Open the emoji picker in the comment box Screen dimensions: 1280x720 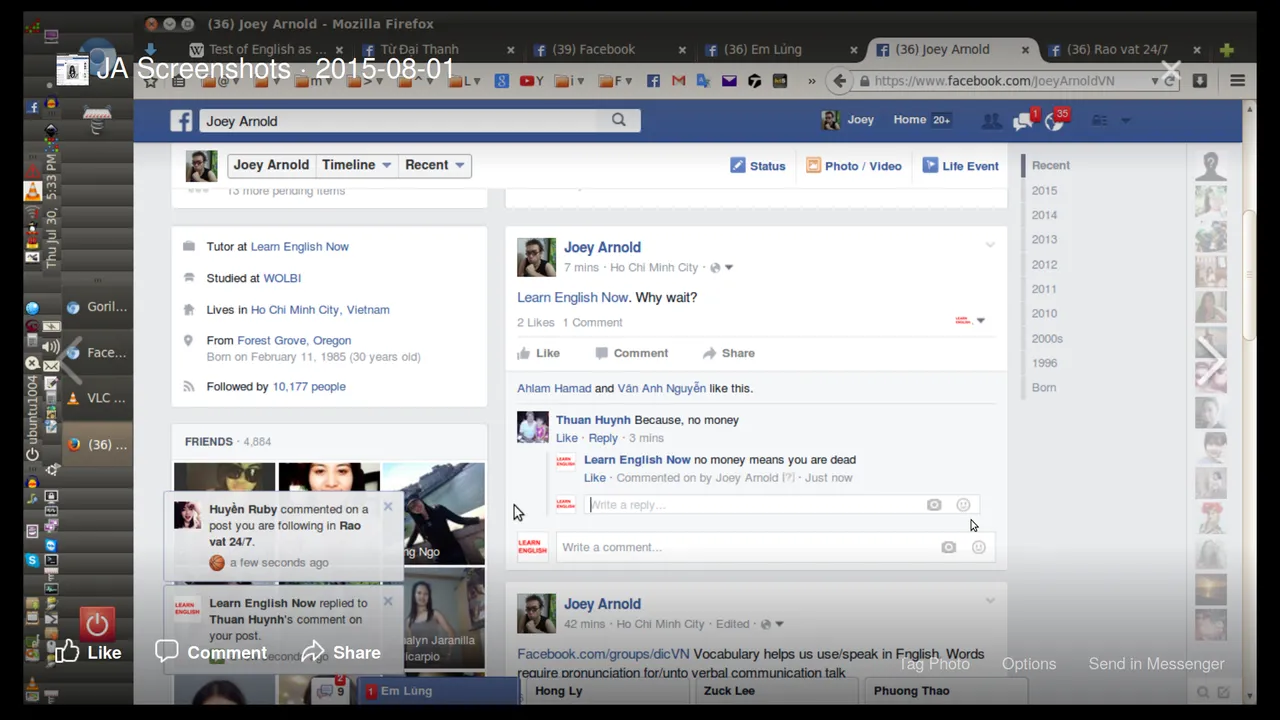tap(979, 547)
